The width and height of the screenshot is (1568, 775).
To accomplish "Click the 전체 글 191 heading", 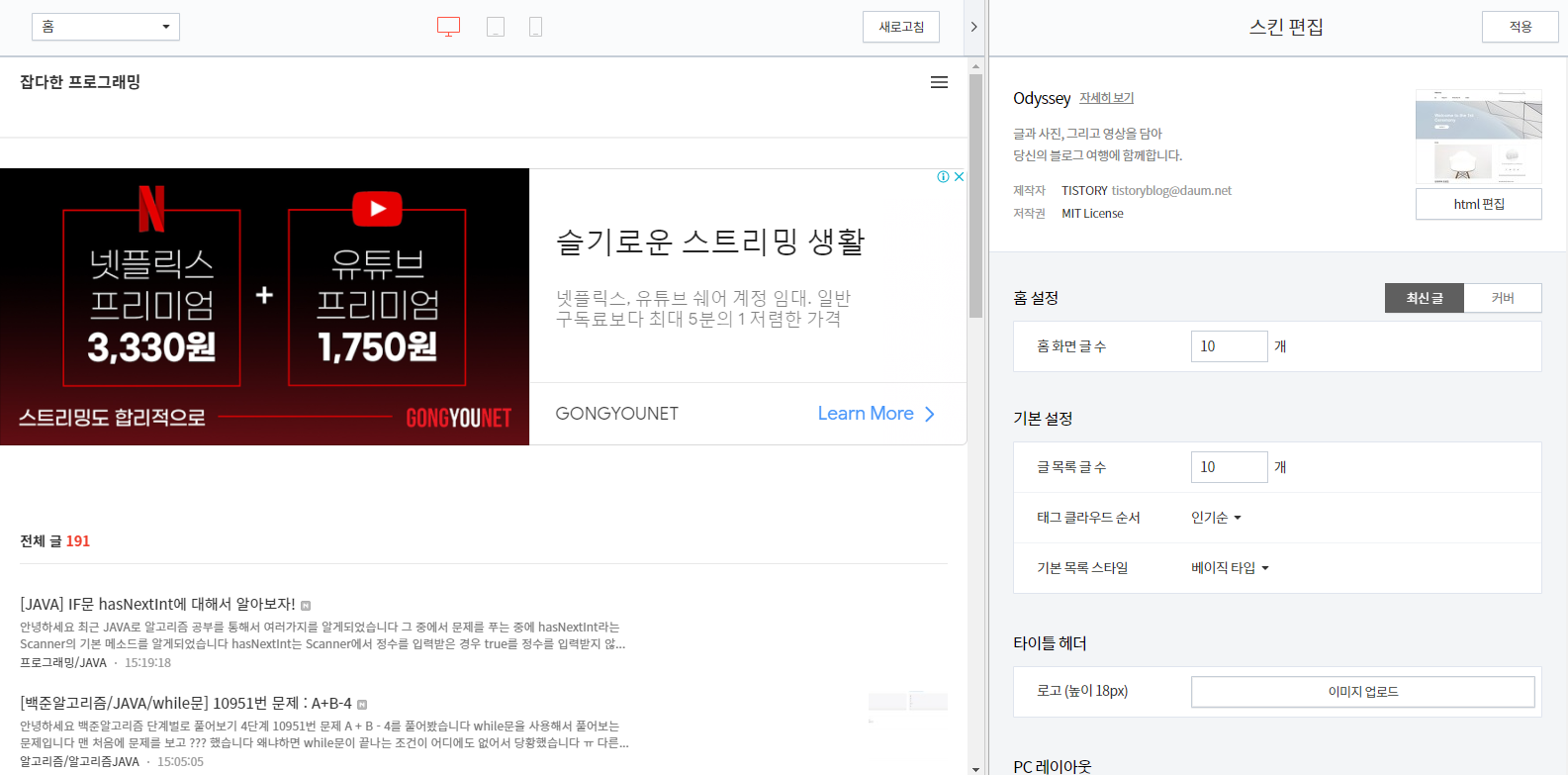I will coord(54,541).
